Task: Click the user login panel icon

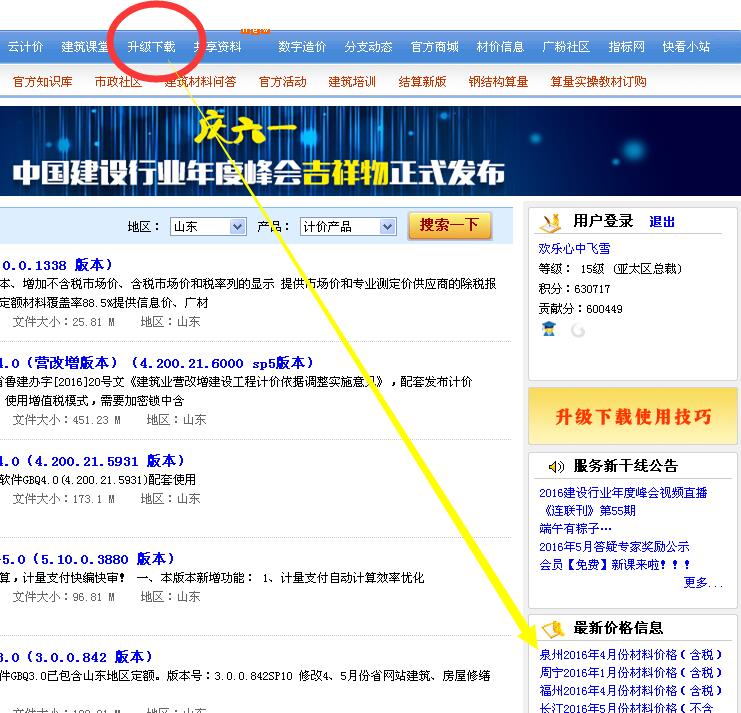Action: point(550,223)
